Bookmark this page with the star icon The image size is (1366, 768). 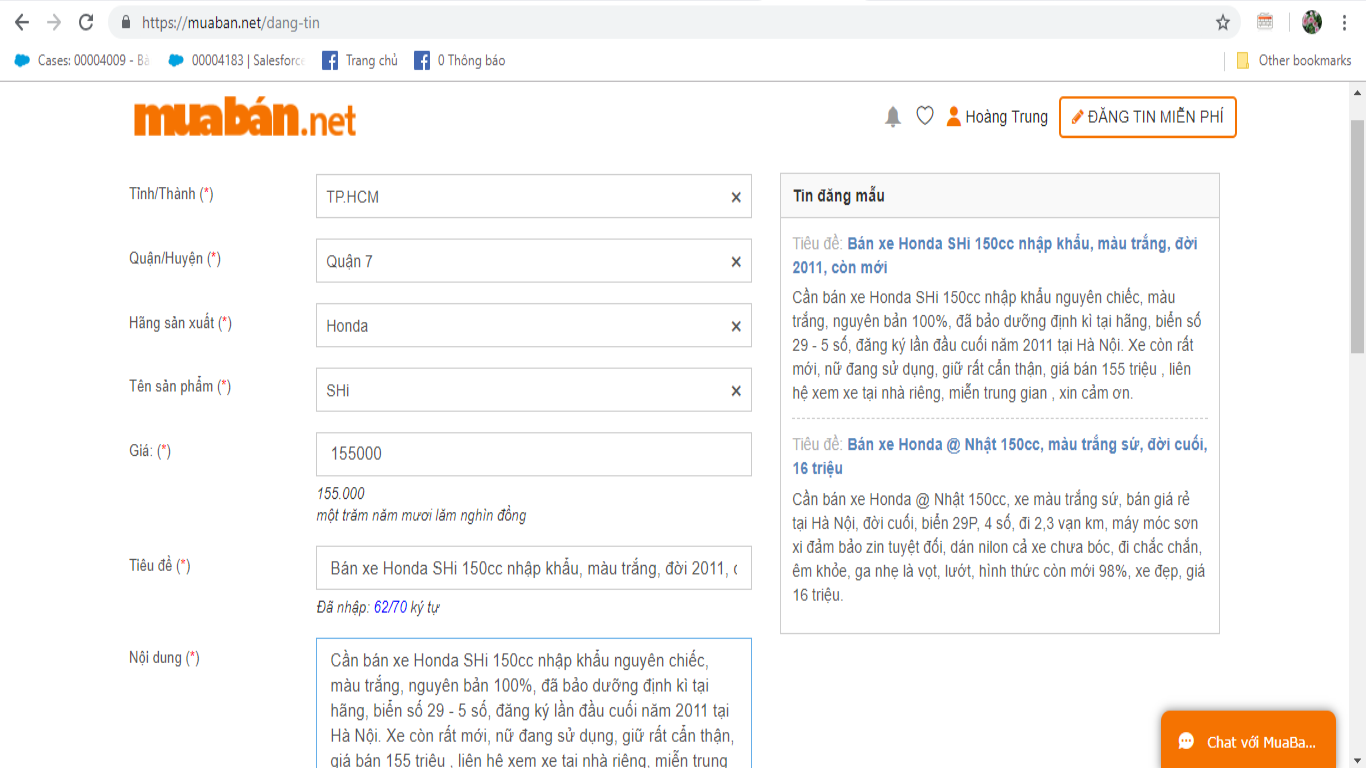[x=1223, y=22]
